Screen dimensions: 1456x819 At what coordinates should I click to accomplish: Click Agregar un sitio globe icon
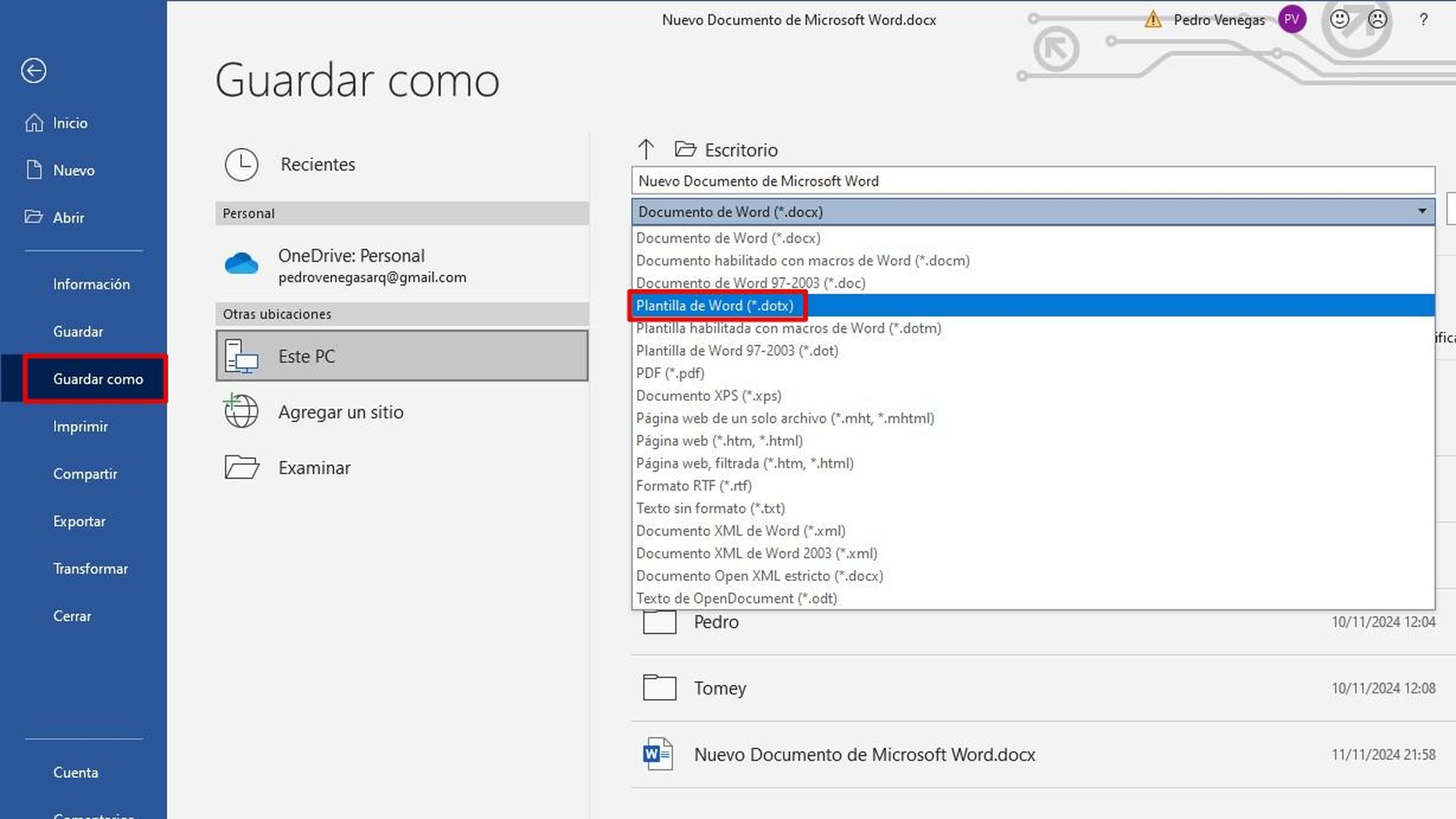(x=242, y=411)
